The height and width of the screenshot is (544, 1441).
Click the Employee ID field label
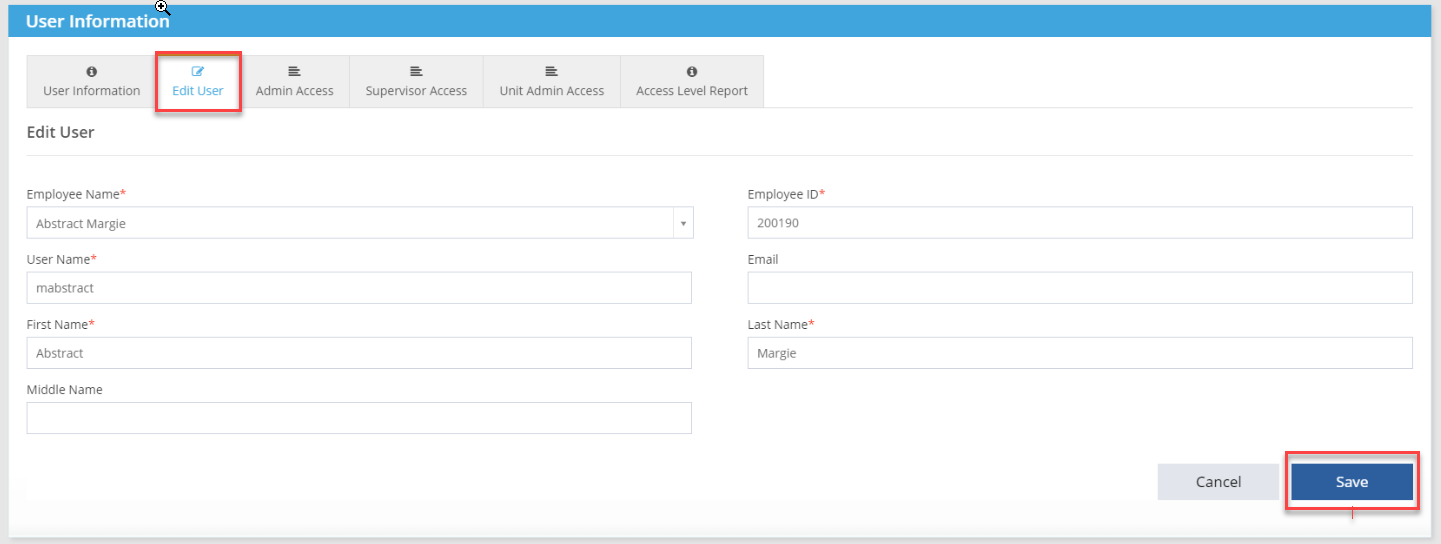point(786,194)
